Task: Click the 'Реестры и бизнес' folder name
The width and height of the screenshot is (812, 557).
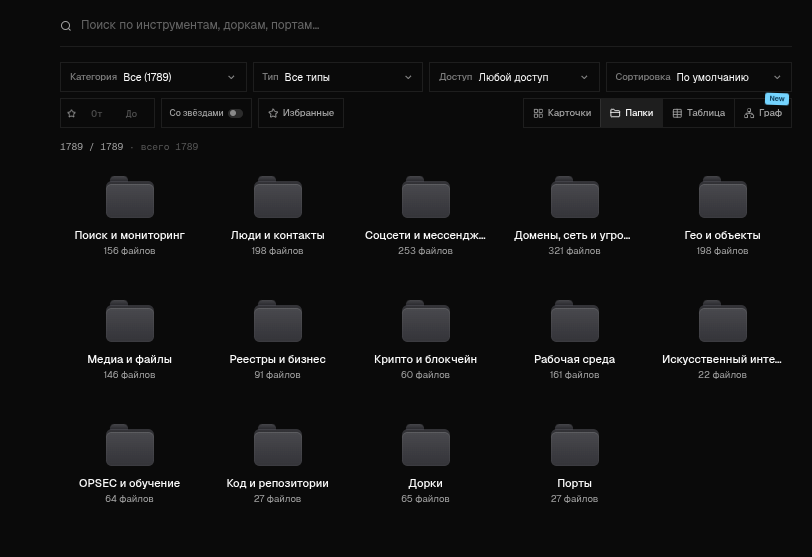Action: coord(278,359)
